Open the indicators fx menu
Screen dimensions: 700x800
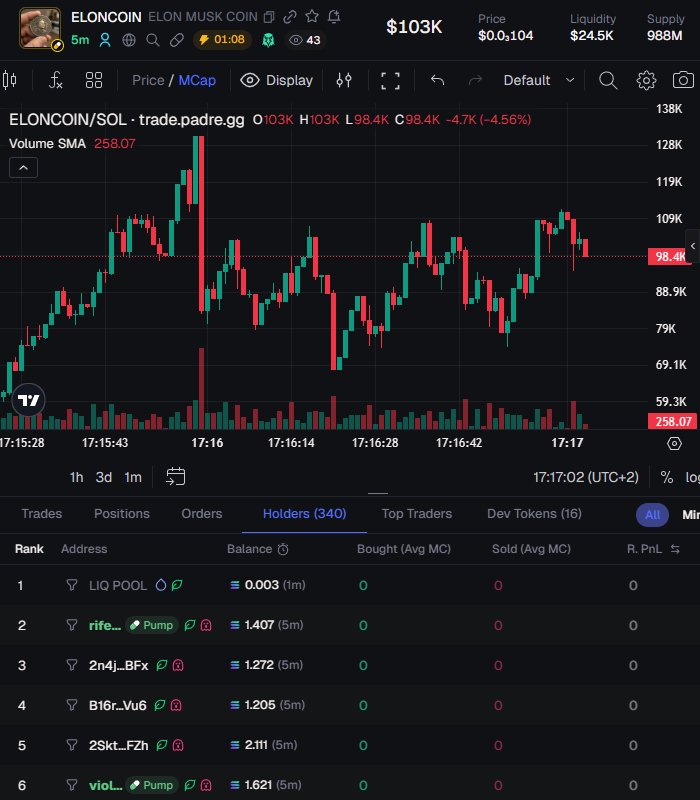pyautogui.click(x=55, y=80)
